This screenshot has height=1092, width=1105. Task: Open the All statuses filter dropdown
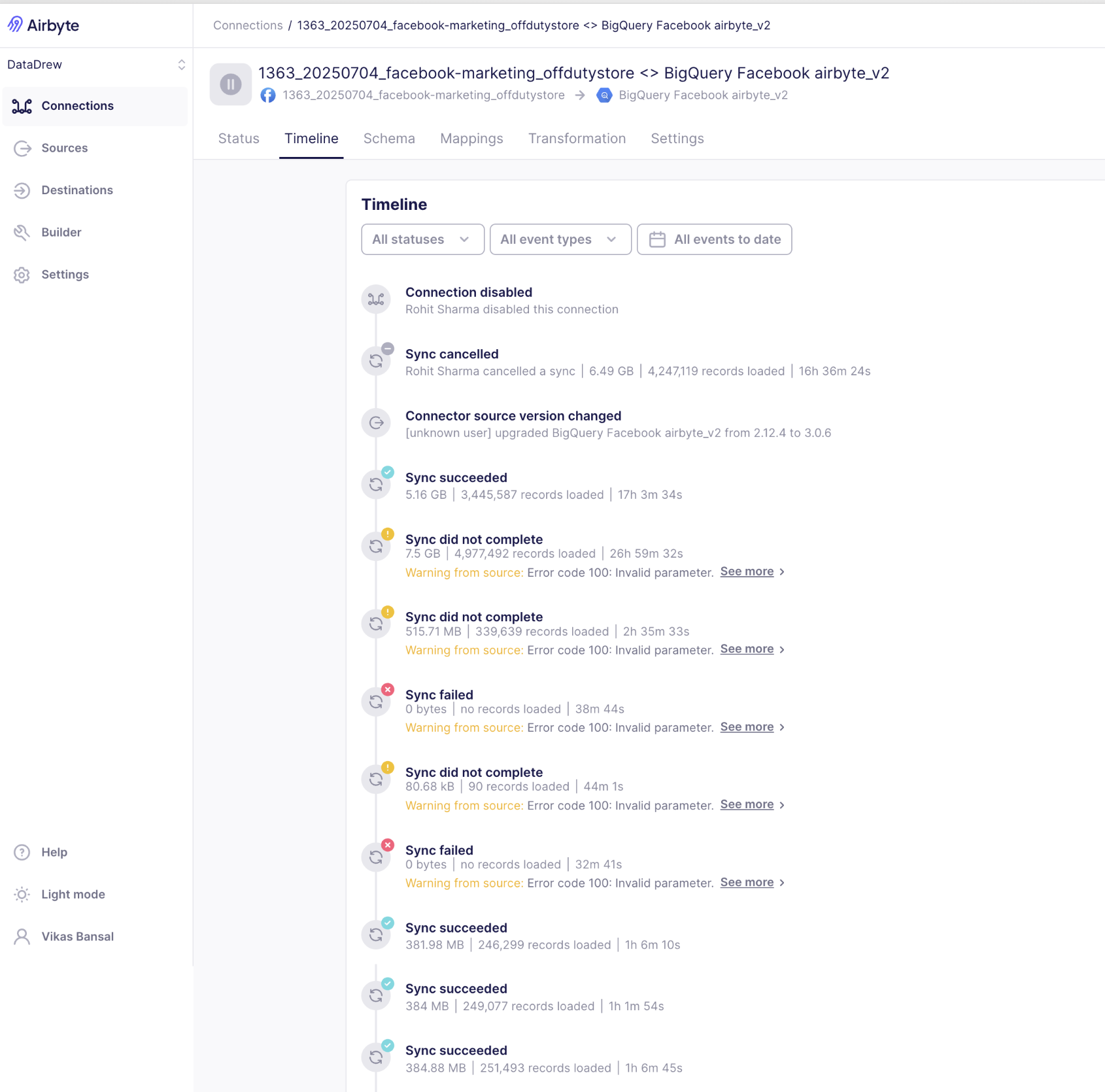tap(422, 239)
